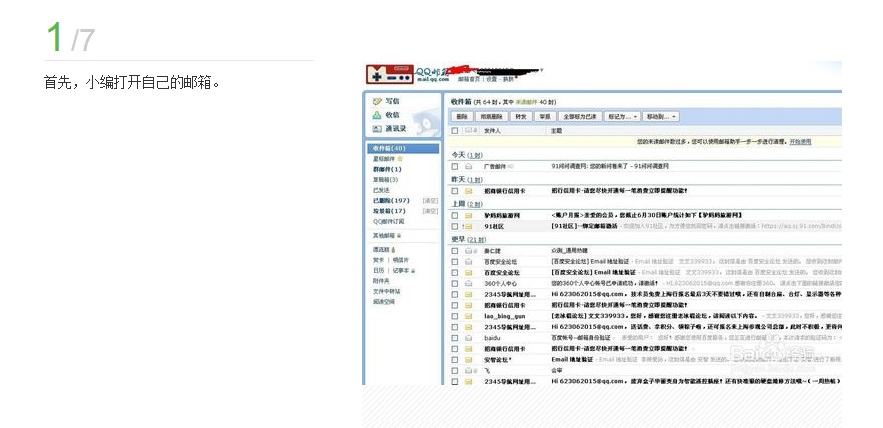Open 阅读空间 in the sidebar
This screenshot has height=428, width=883.
click(383, 302)
